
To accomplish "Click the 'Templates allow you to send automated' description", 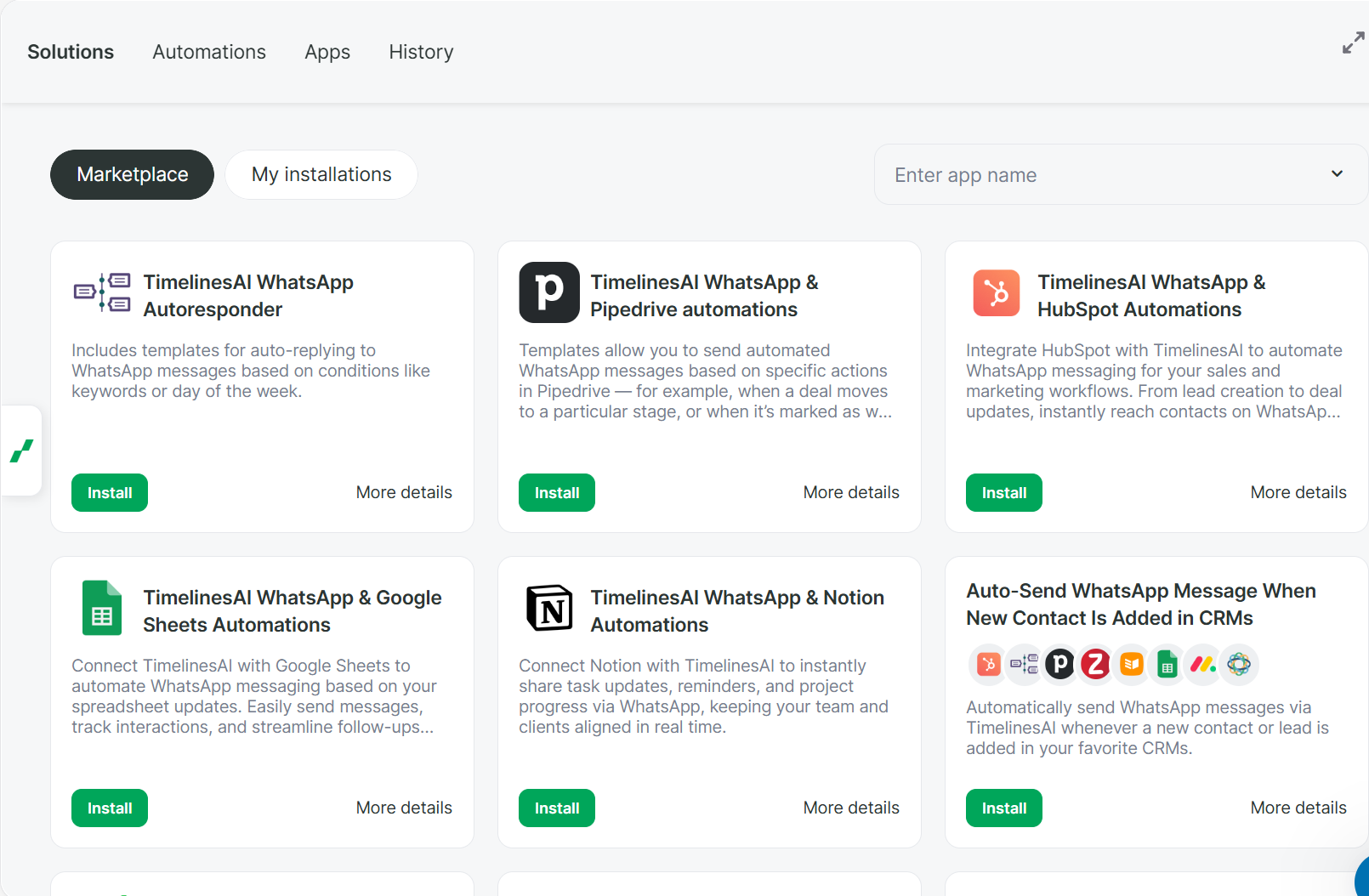I will point(706,381).
